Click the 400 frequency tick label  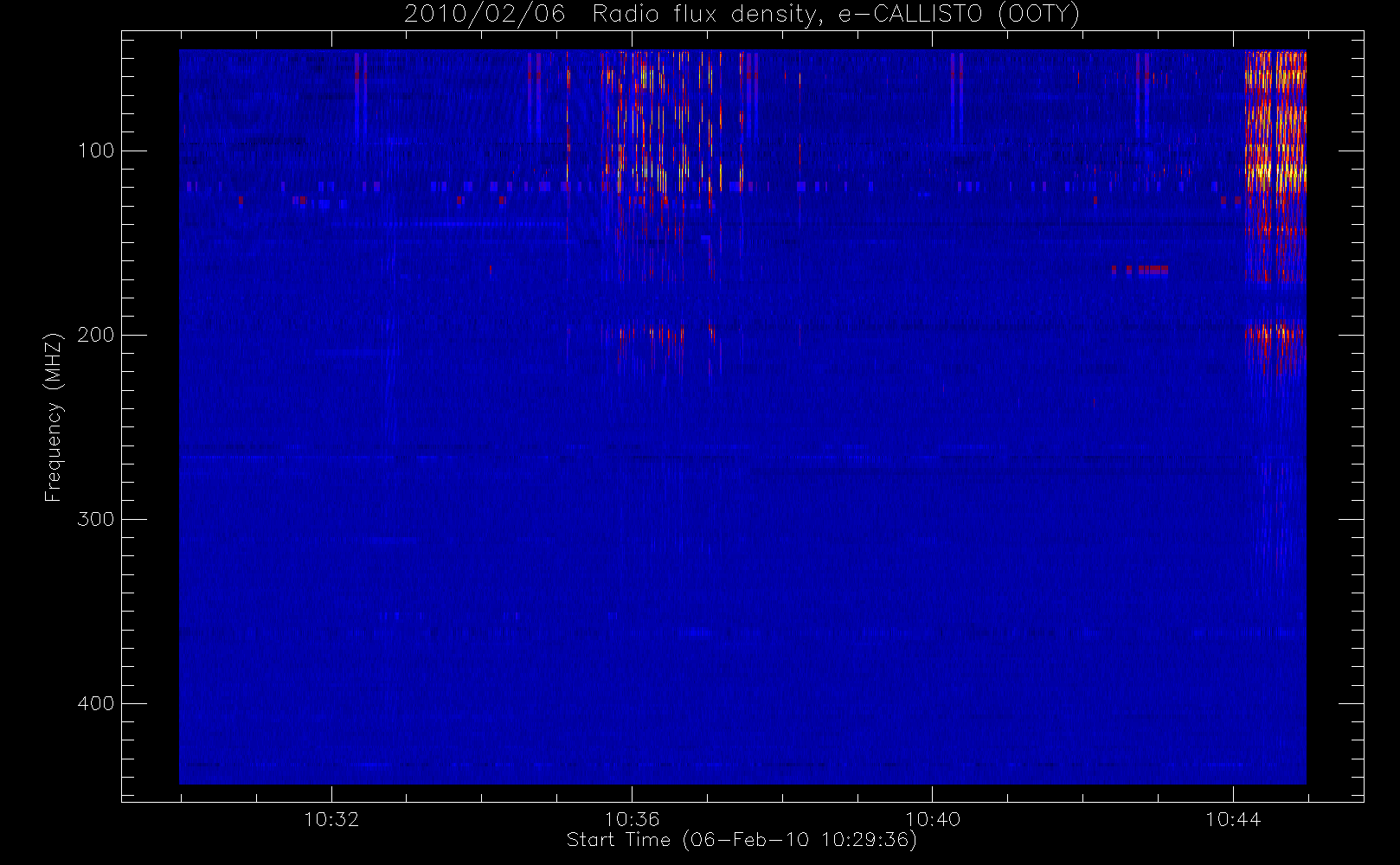96,703
